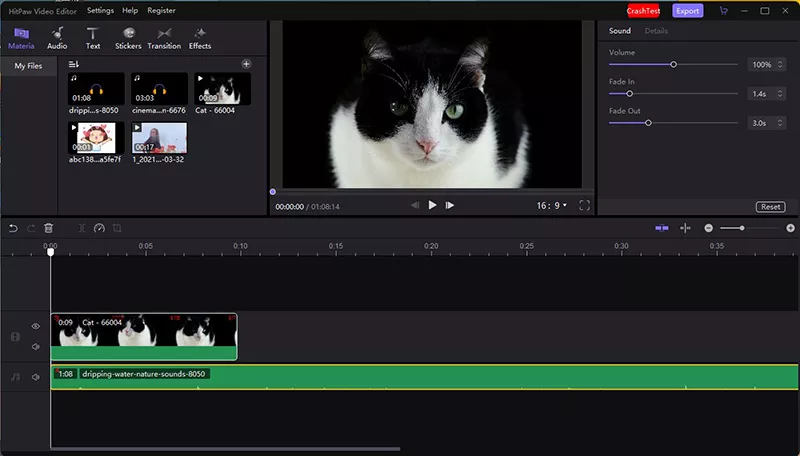This screenshot has width=800, height=456.
Task: Open the 16:9 aspect ratio dropdown
Action: 552,205
